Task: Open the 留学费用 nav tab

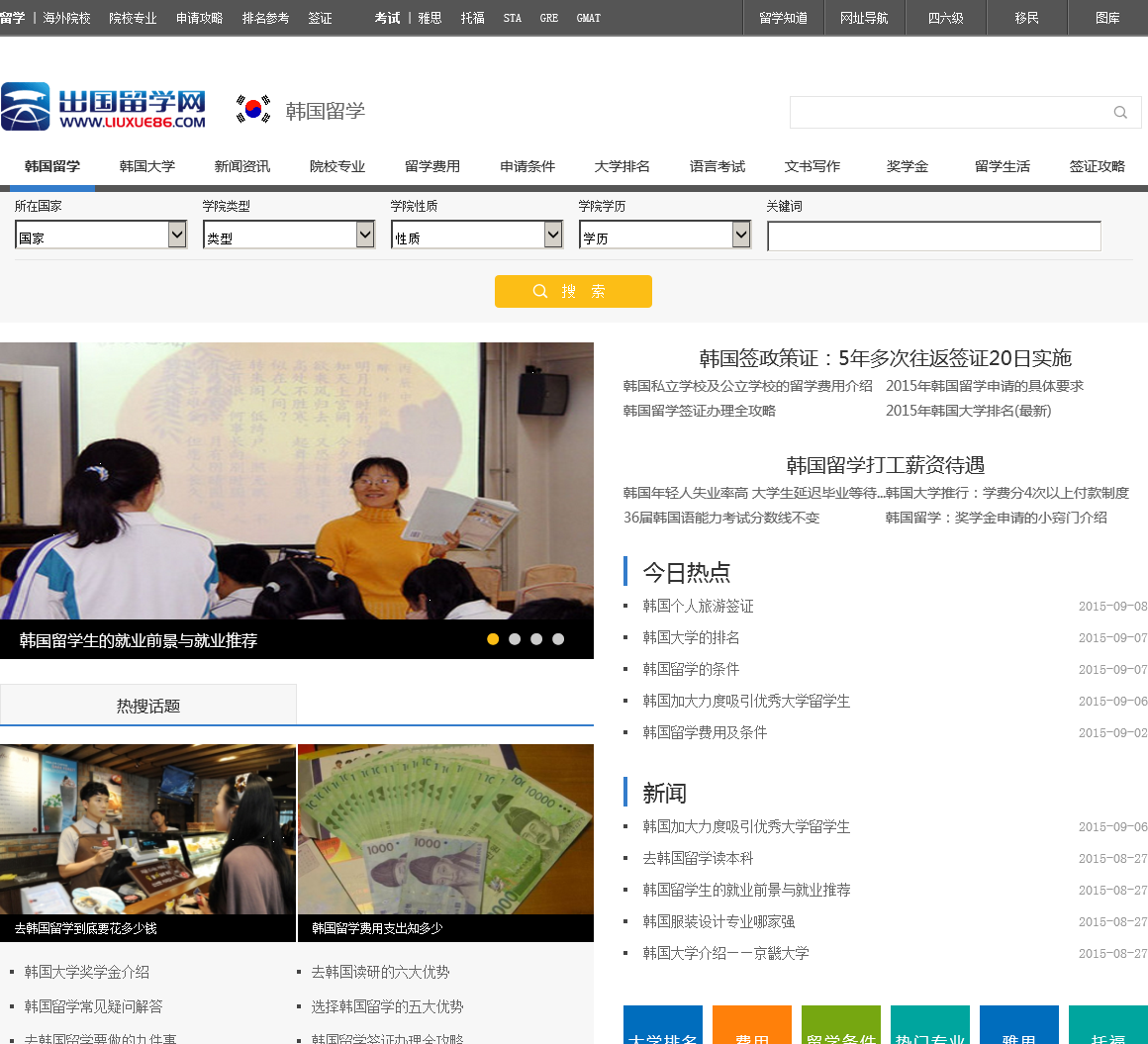Action: point(432,166)
